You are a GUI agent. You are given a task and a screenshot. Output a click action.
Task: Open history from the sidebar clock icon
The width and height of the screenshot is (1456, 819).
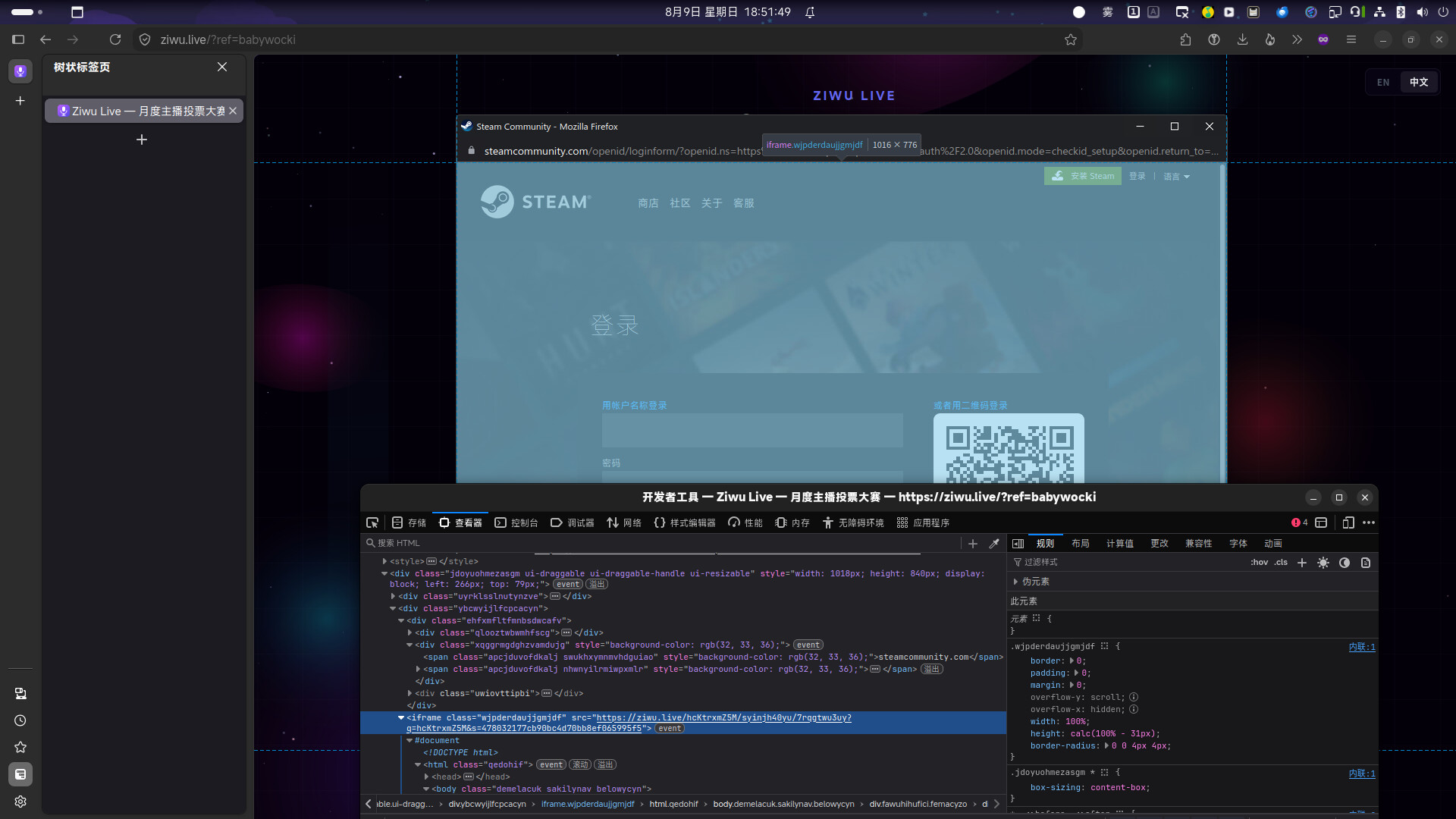tap(20, 720)
